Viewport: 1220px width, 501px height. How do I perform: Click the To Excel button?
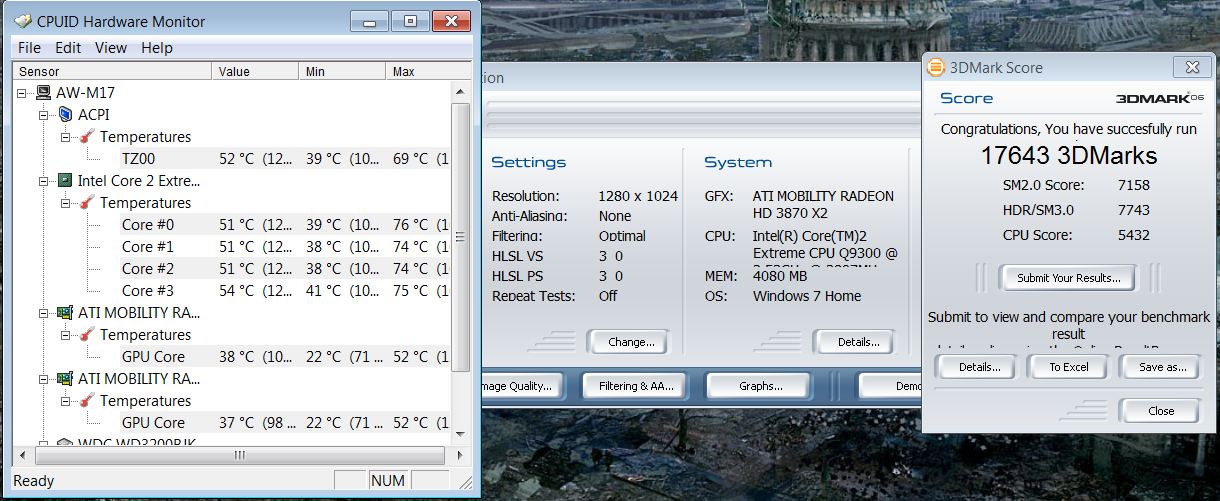[x=1068, y=367]
